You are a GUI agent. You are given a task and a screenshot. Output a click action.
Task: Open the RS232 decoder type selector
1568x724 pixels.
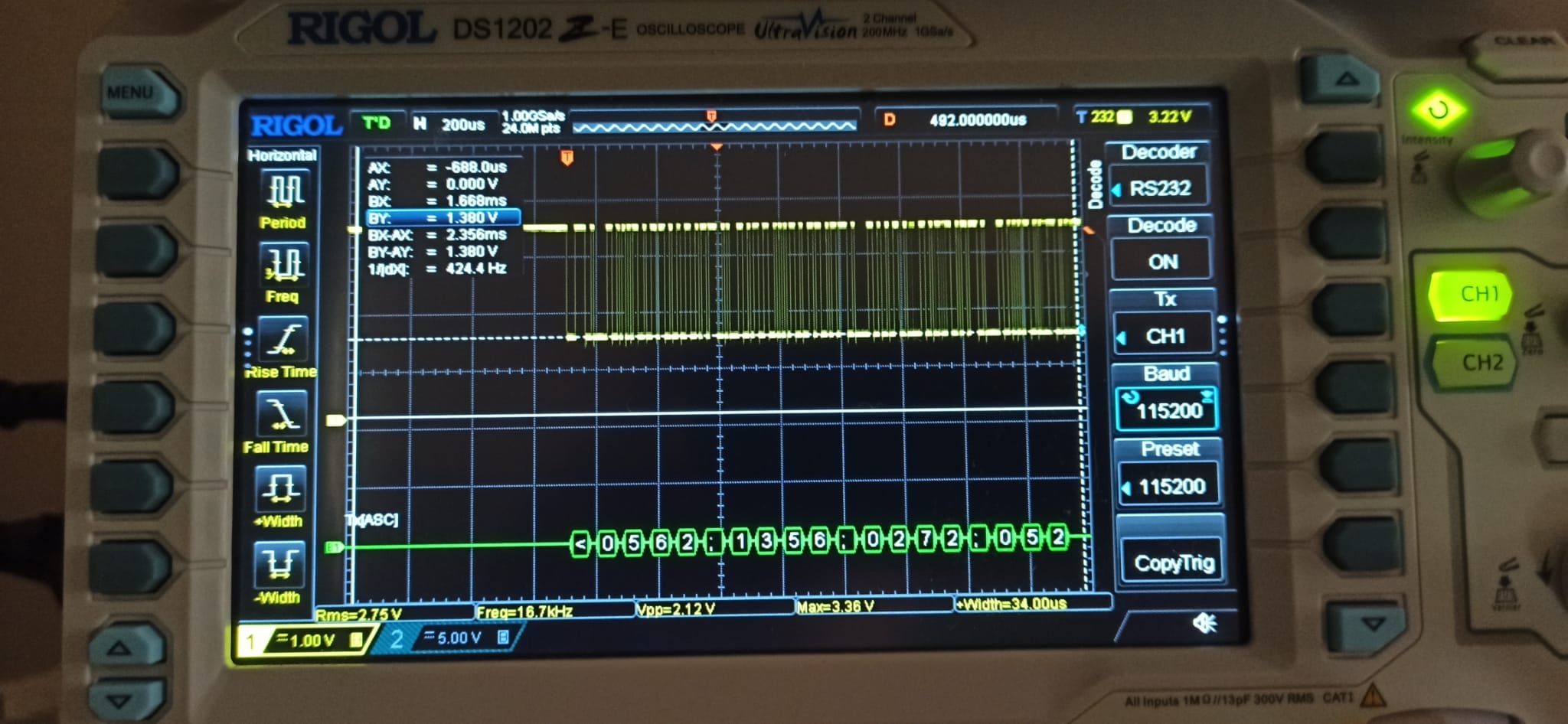point(1159,188)
